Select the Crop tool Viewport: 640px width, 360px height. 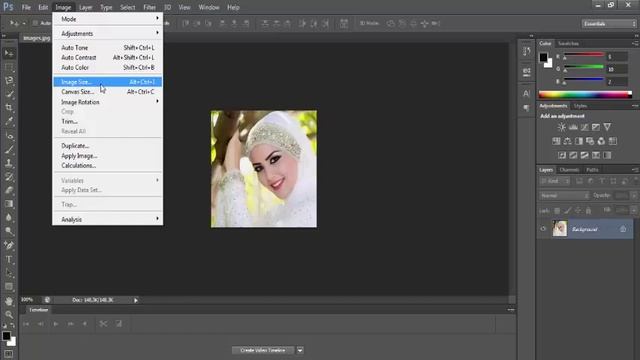pos(9,108)
